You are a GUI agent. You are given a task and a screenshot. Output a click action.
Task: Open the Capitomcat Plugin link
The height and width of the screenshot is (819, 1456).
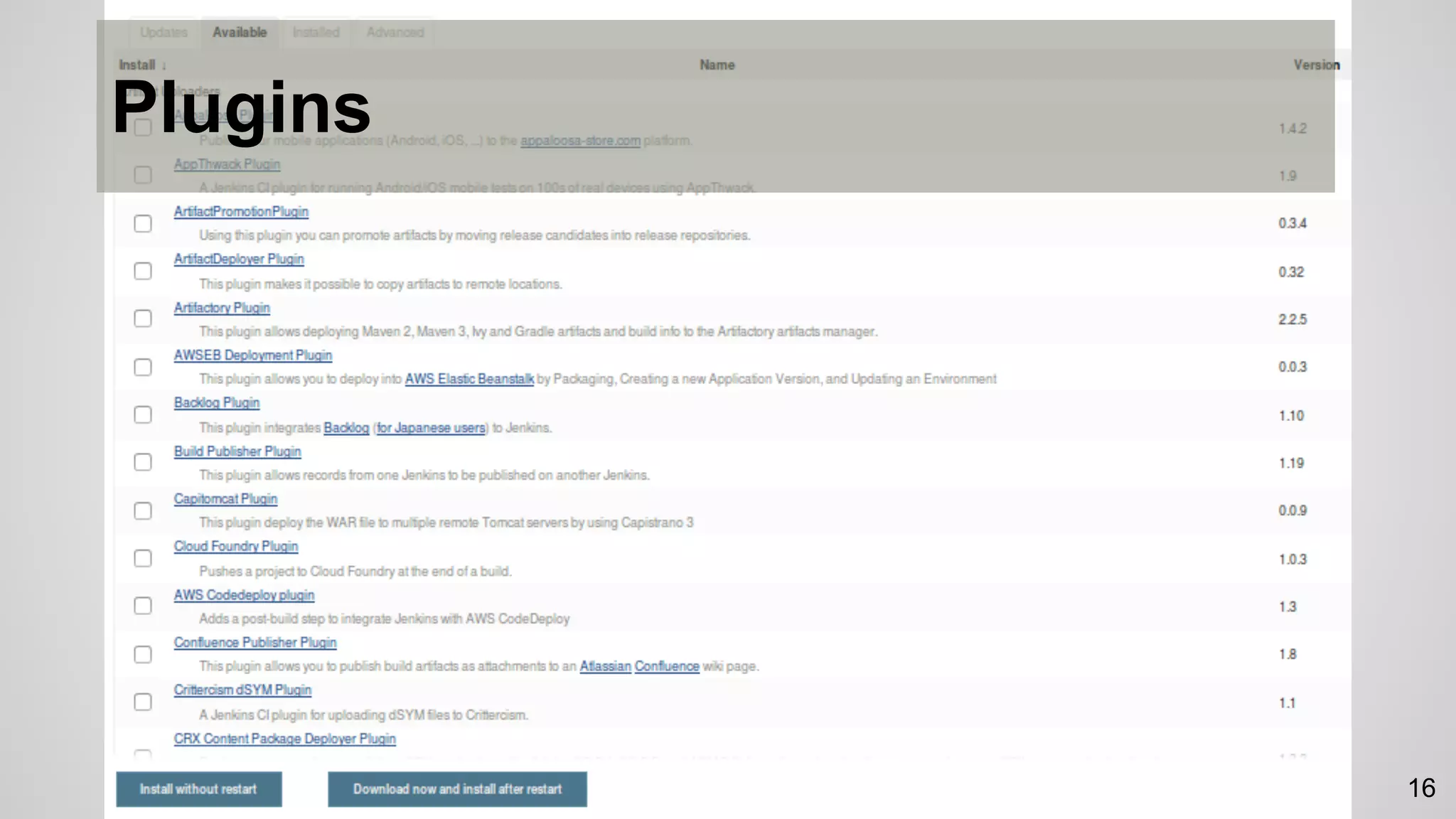point(225,499)
